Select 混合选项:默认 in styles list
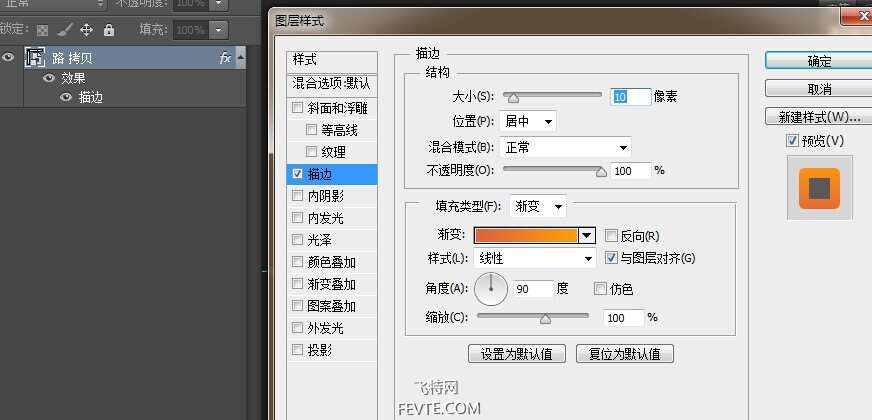 (x=331, y=83)
